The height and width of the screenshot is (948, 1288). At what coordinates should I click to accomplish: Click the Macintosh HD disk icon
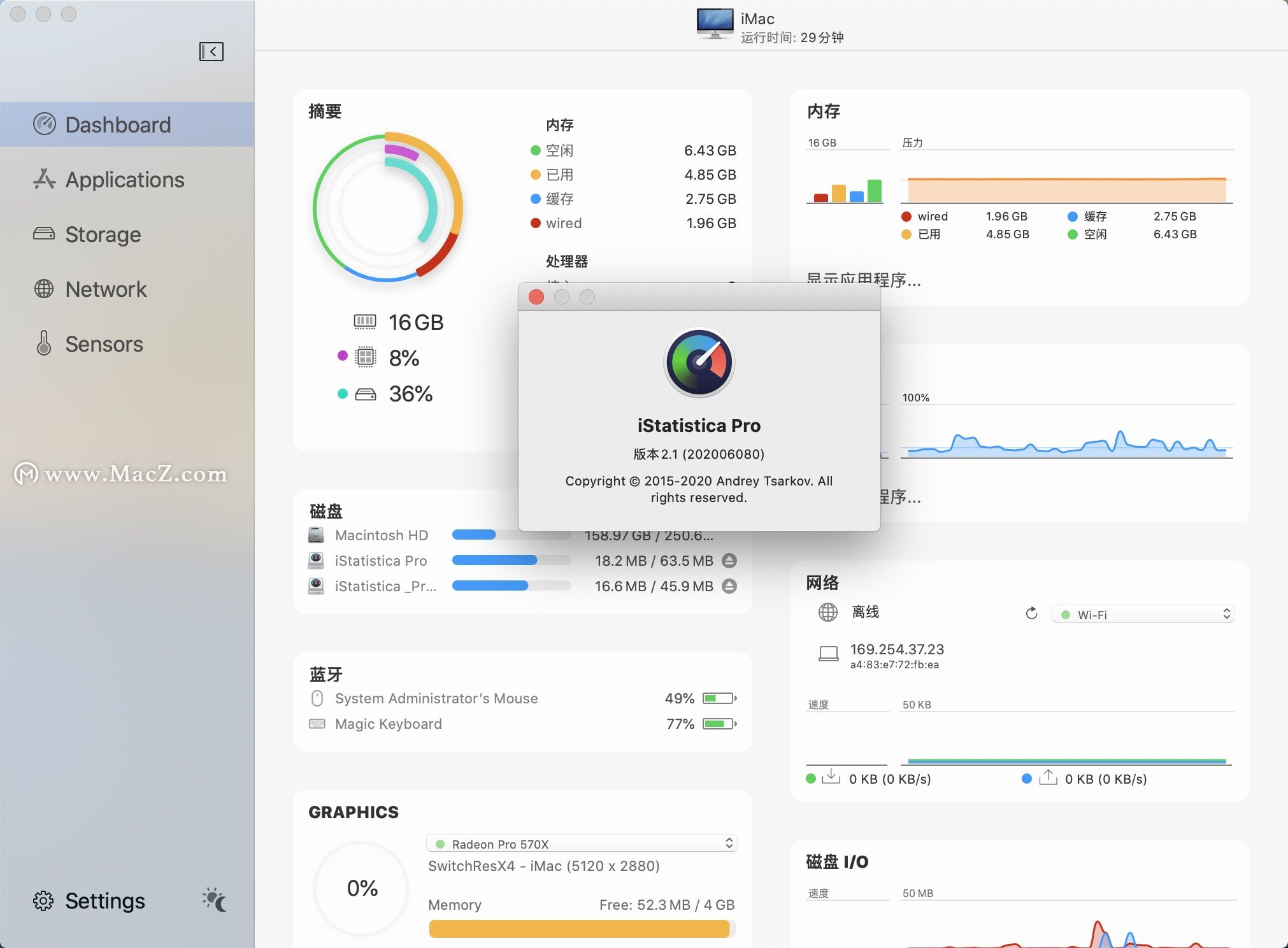316,535
